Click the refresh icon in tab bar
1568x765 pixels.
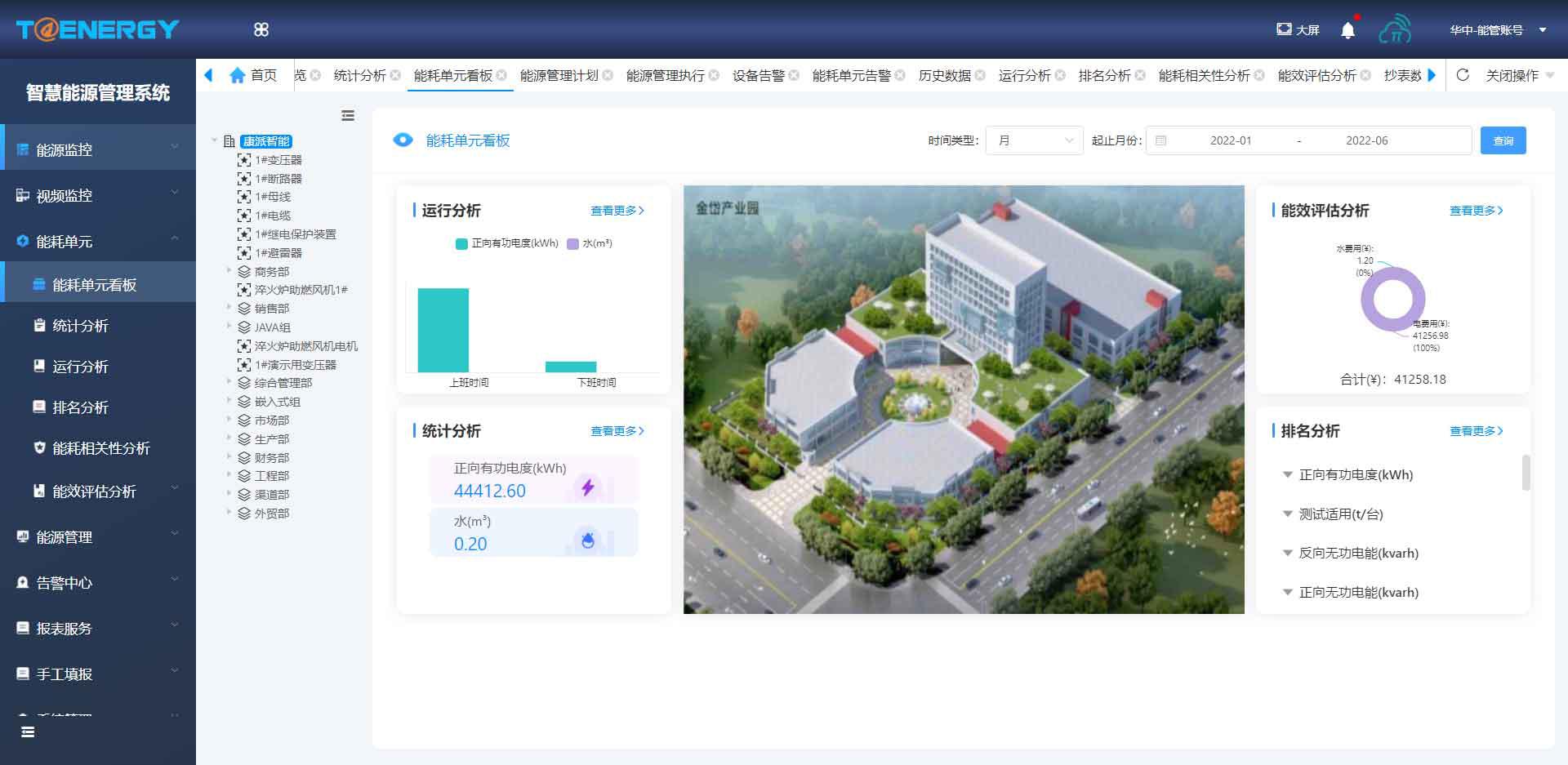tap(1463, 75)
